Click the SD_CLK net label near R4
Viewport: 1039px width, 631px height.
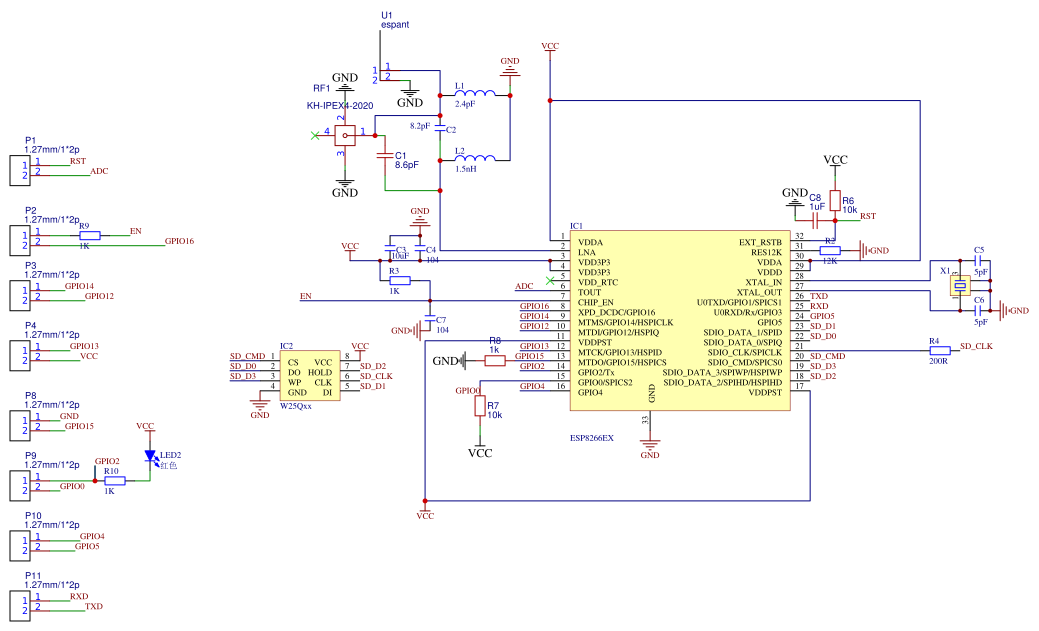(x=976, y=347)
